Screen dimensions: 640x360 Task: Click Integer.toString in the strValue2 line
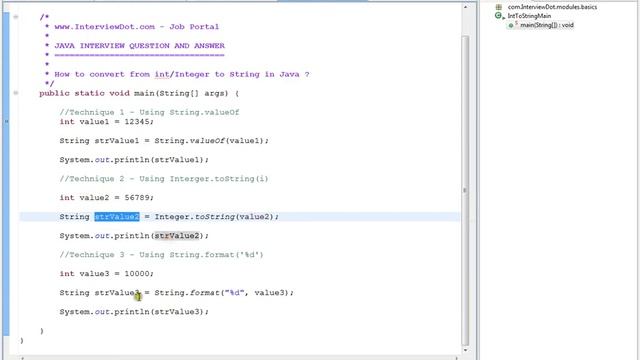195,217
